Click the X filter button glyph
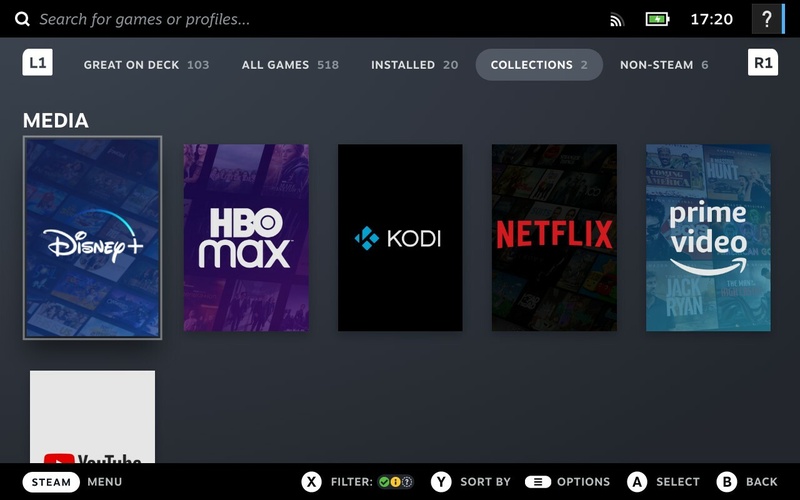 pyautogui.click(x=312, y=482)
